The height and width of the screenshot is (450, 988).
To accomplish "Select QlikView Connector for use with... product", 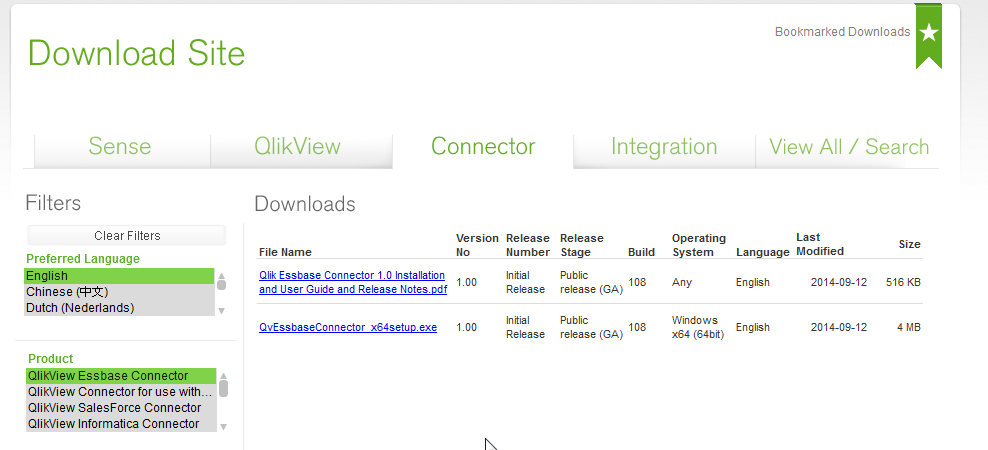I will click(x=121, y=391).
